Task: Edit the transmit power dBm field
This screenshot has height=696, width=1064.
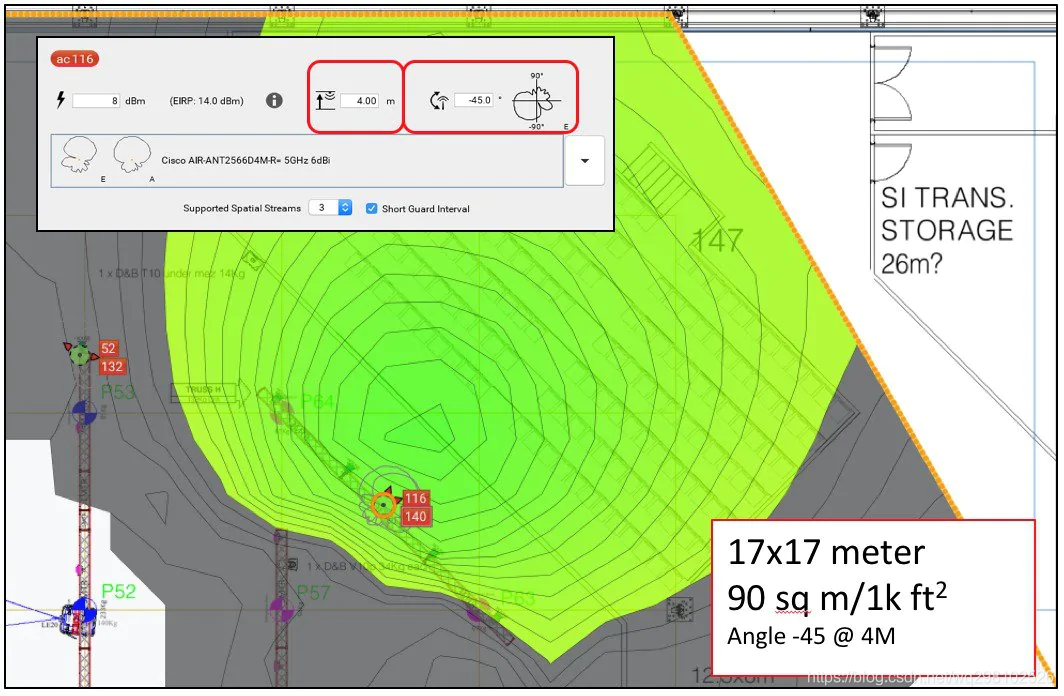Action: (96, 100)
